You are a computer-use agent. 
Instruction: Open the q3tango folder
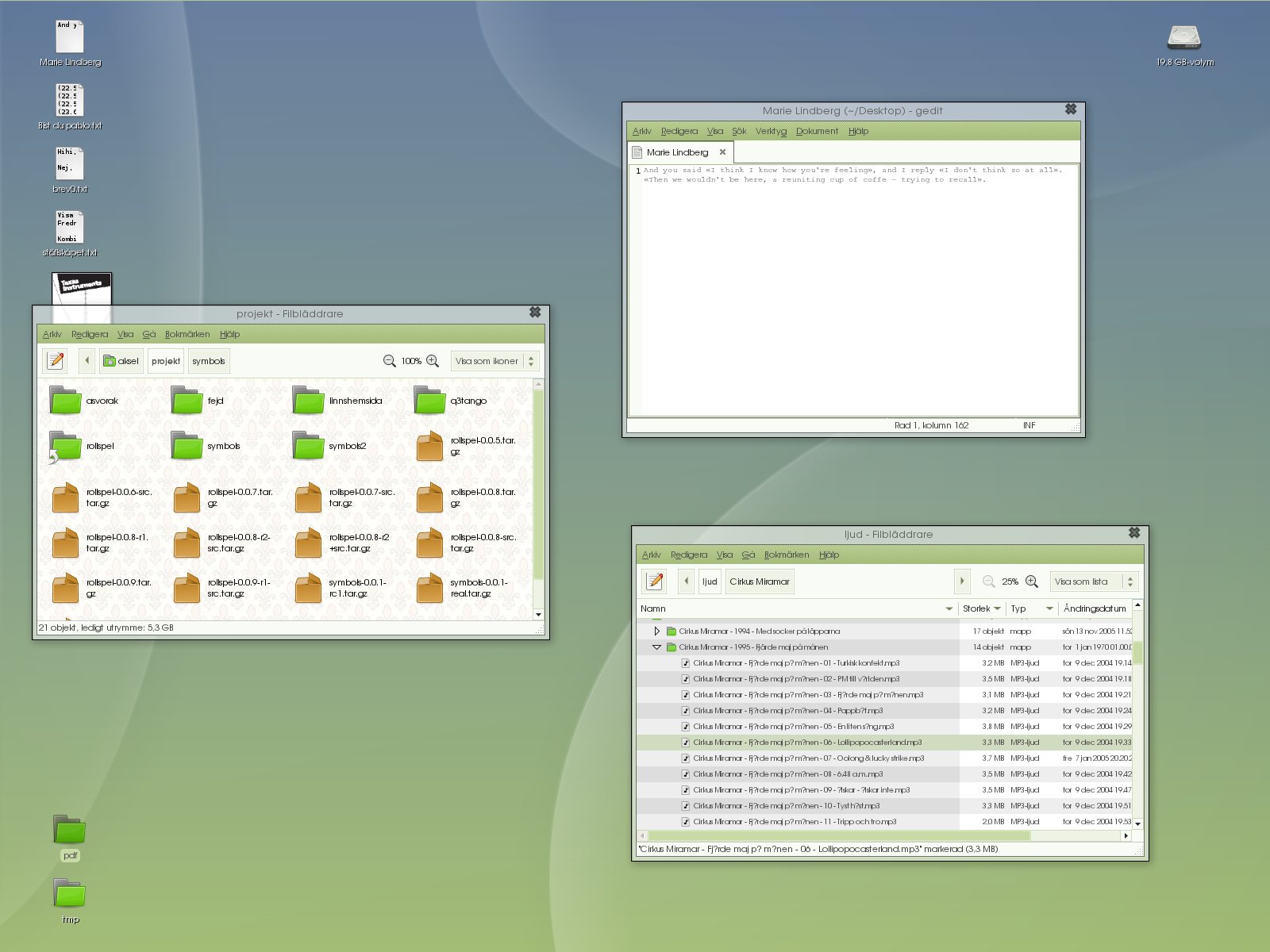tap(429, 401)
